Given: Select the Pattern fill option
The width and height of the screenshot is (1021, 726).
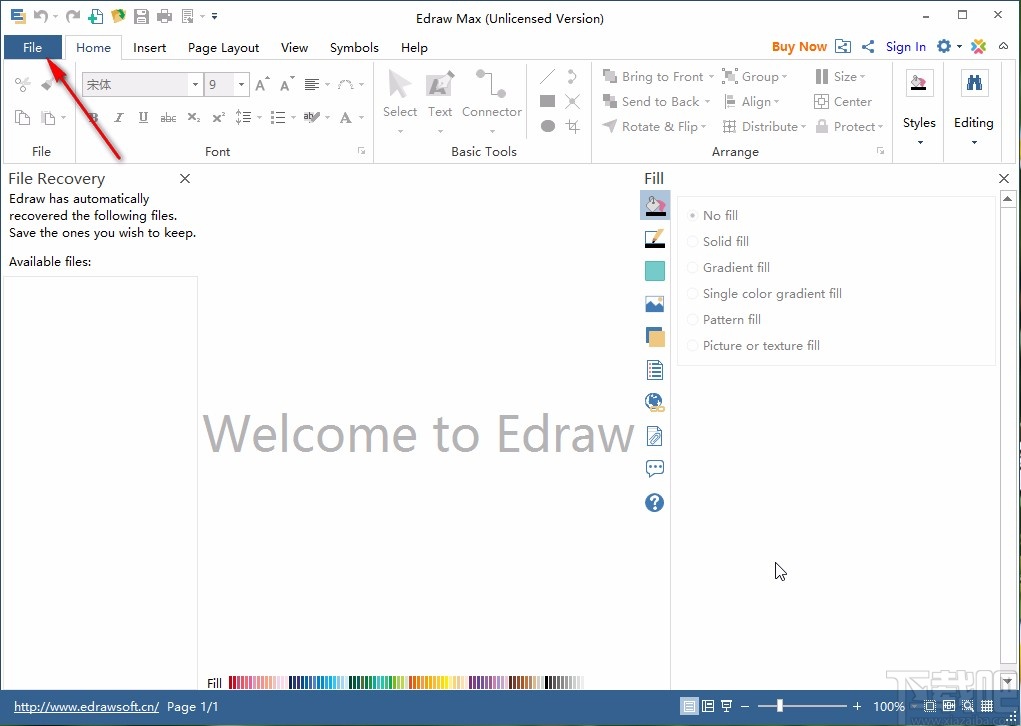Looking at the screenshot, I should 725,320.
